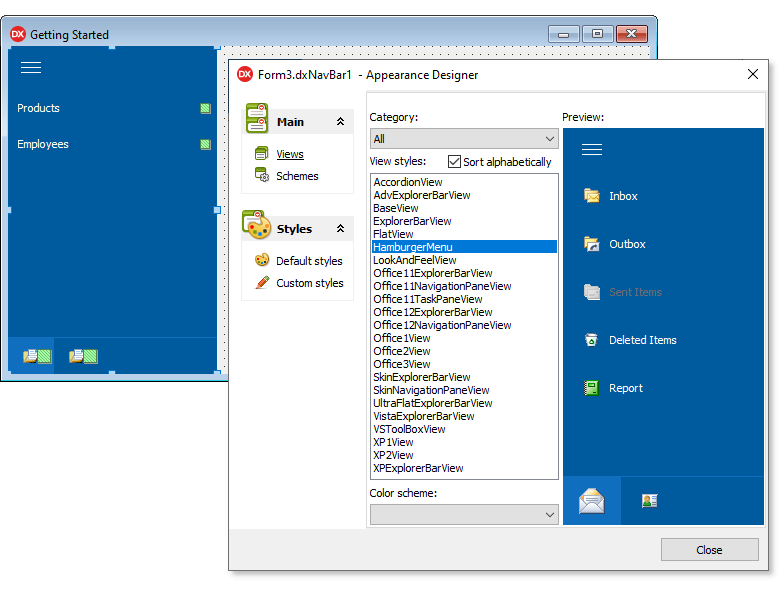Click the Products item icon
The width and height of the screenshot is (781, 598).
205,108
